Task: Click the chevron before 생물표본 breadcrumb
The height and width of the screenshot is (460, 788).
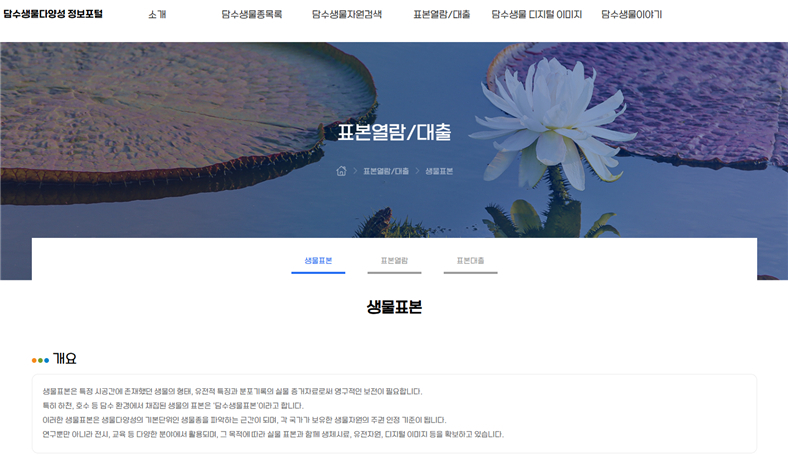Action: pos(417,171)
